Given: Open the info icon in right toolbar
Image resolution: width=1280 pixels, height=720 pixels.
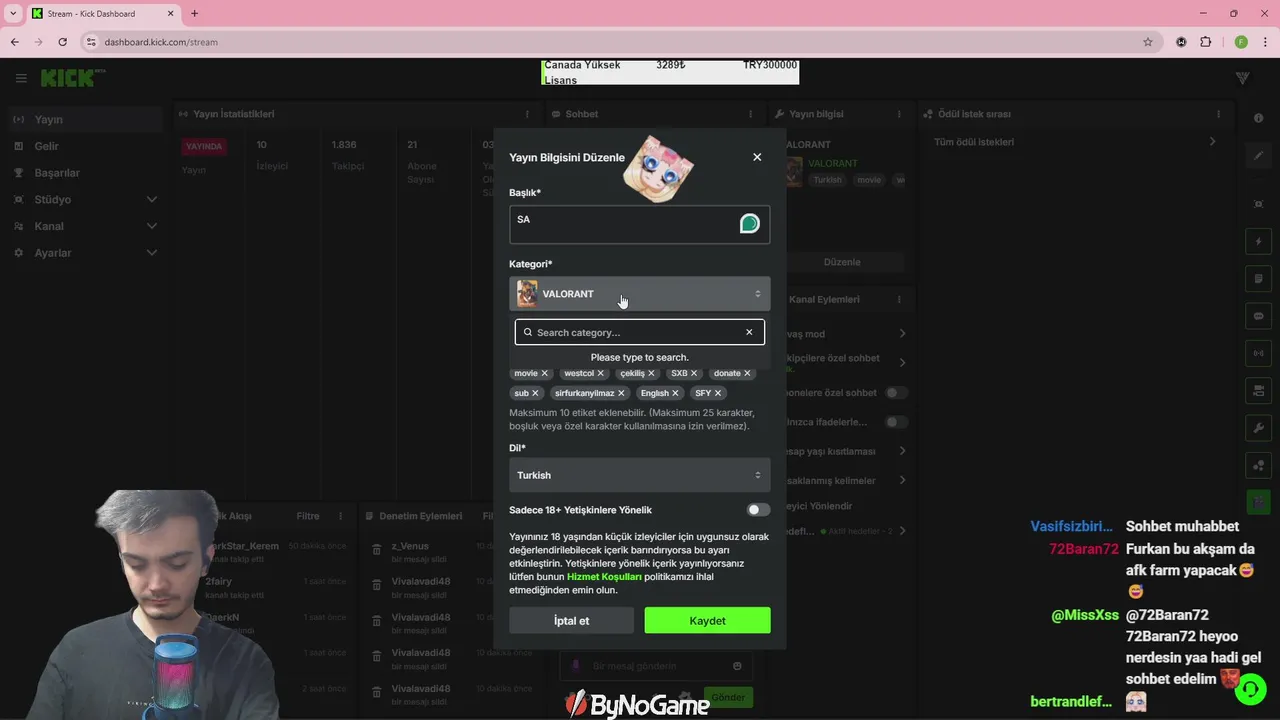Looking at the screenshot, I should [x=1258, y=118].
